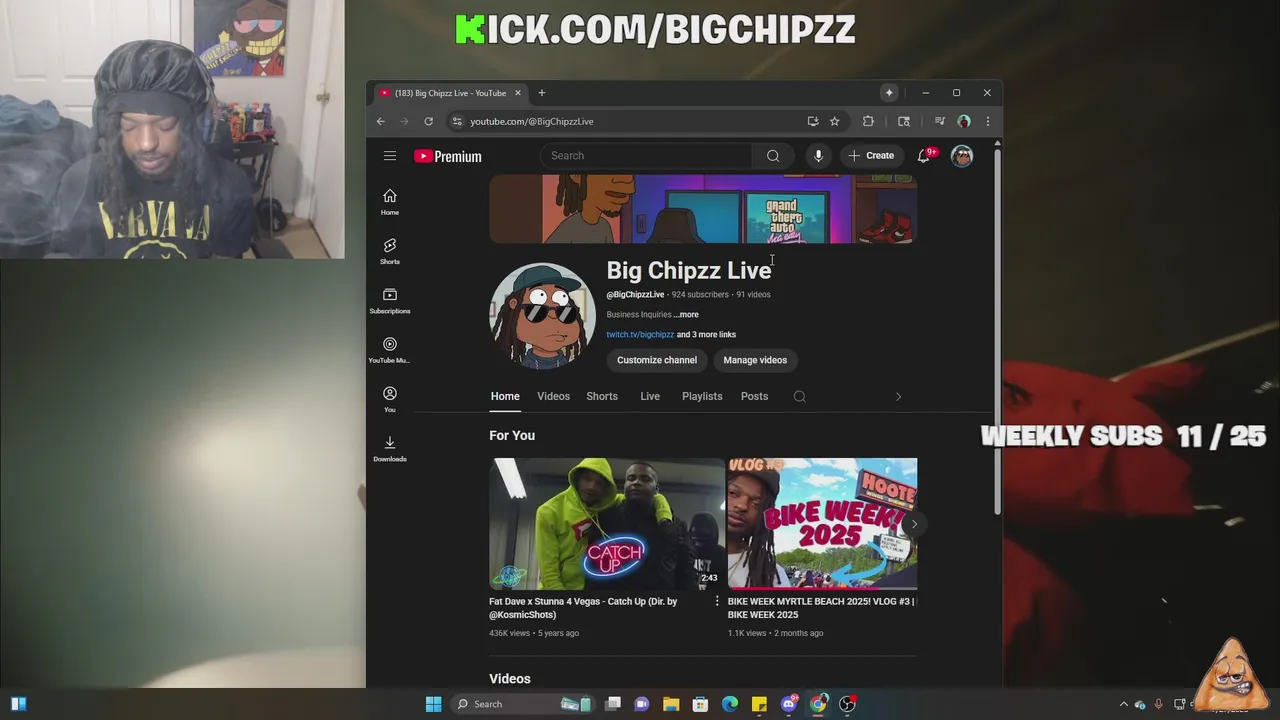Show the 3 more links popup
This screenshot has width=1280, height=720.
(x=706, y=335)
